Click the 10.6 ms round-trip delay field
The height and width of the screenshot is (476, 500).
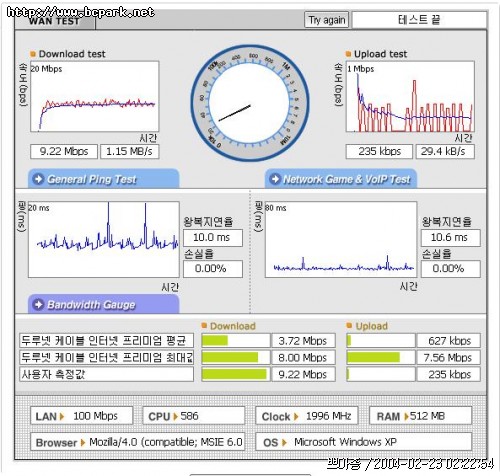(451, 238)
